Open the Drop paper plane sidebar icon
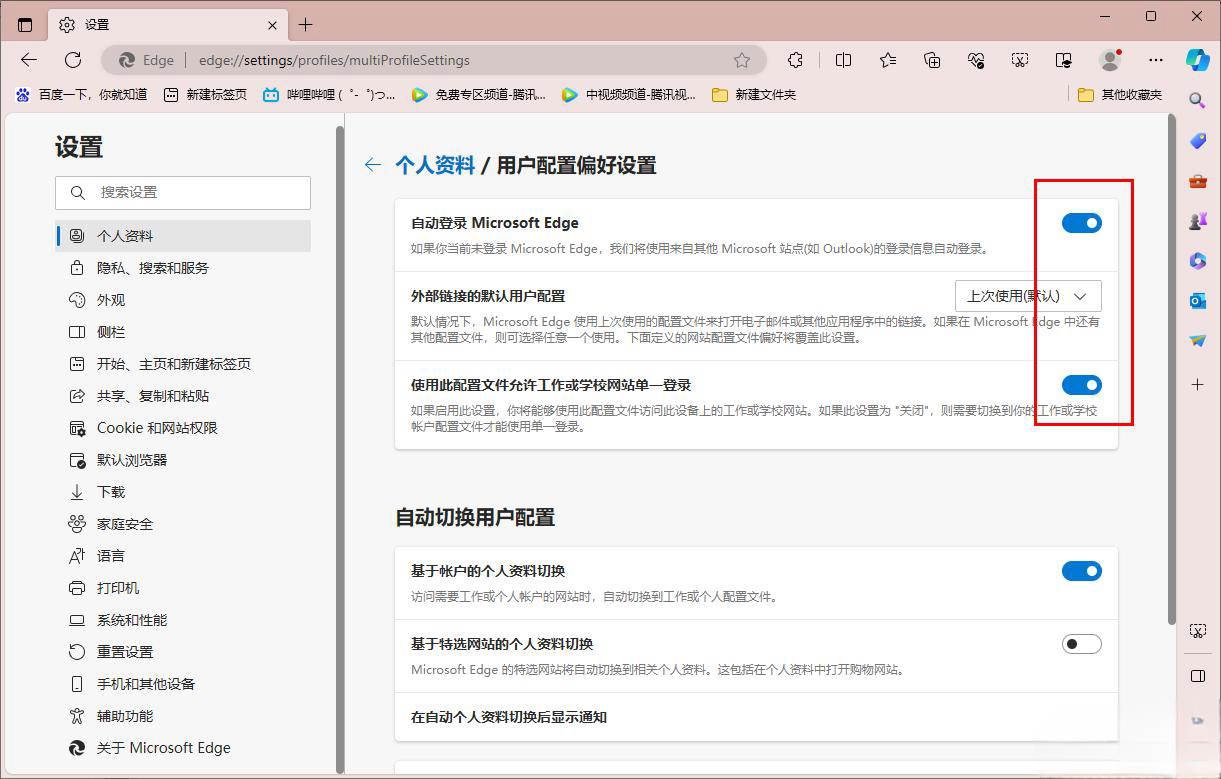Viewport: 1221px width, 779px height. 1198,341
